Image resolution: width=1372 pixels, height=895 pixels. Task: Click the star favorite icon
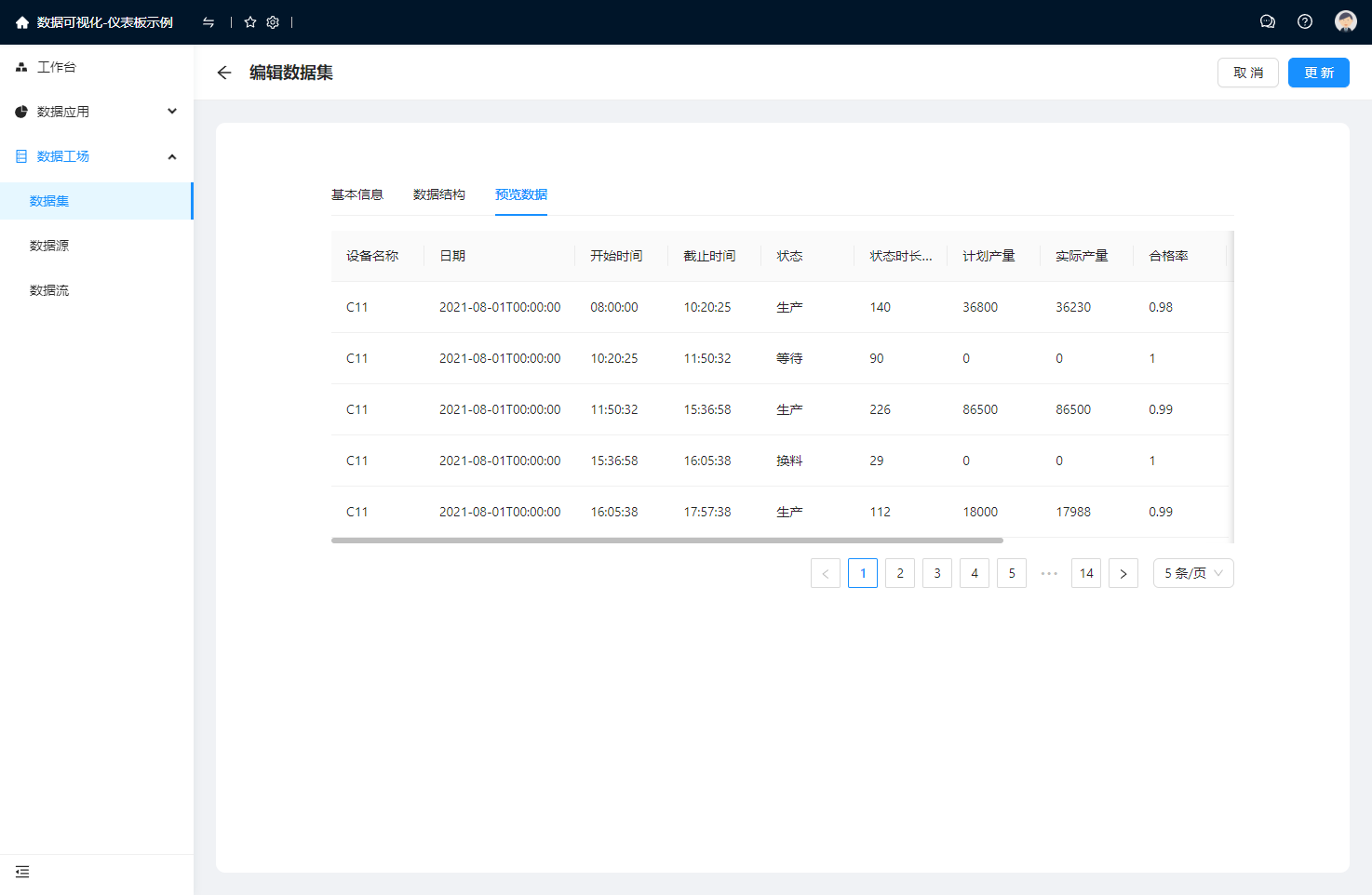250,22
